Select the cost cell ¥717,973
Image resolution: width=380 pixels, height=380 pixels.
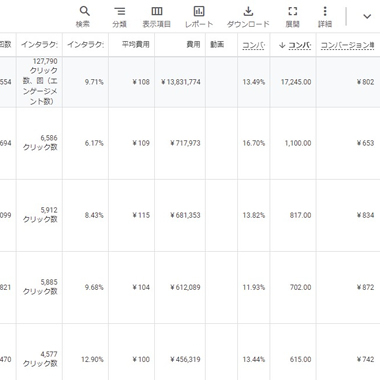tap(185, 143)
